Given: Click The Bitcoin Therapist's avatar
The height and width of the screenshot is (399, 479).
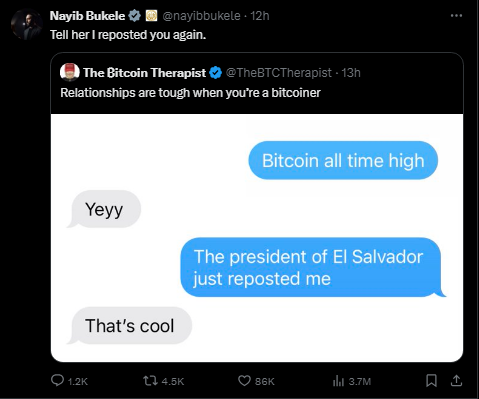Looking at the screenshot, I should tap(70, 72).
